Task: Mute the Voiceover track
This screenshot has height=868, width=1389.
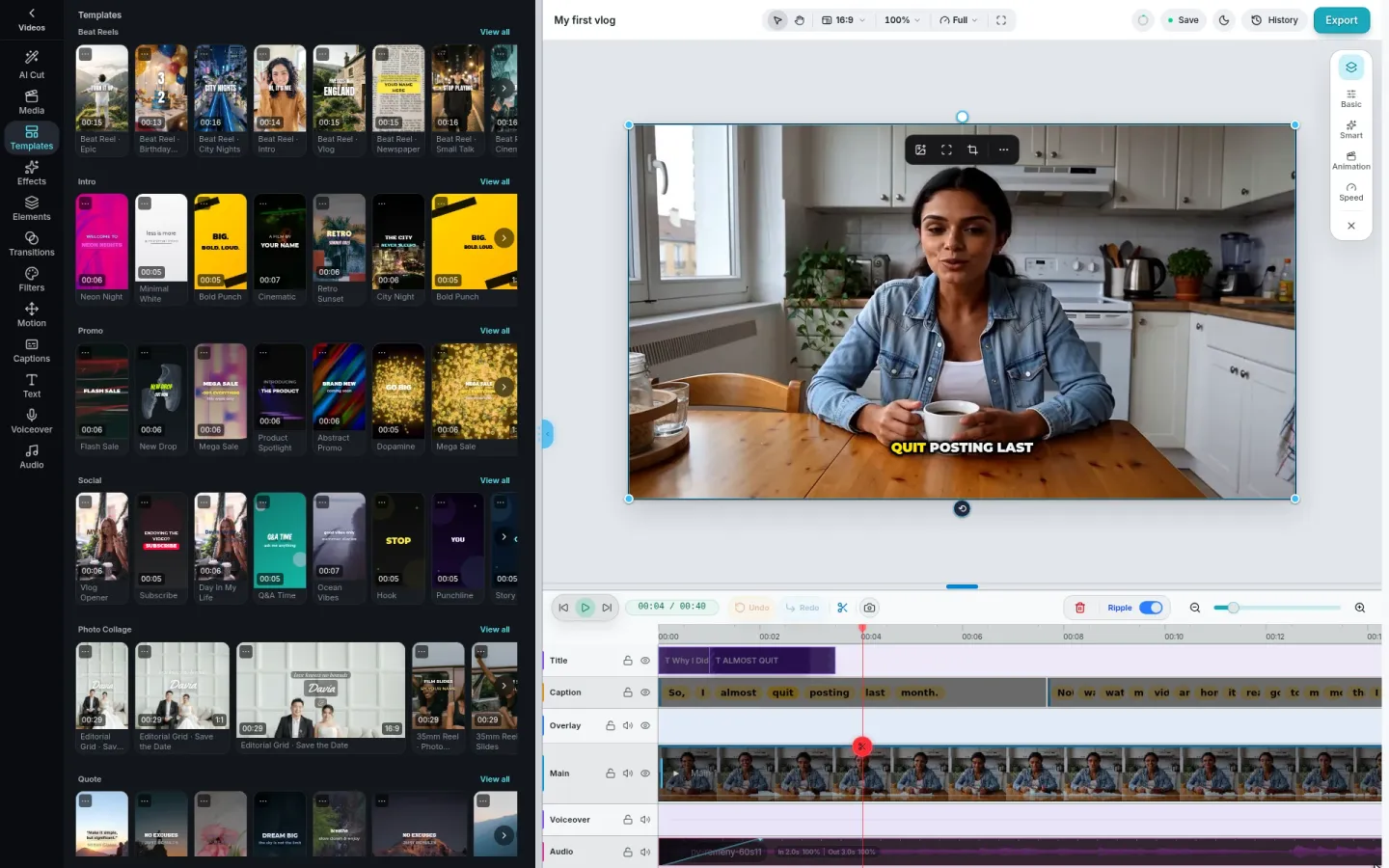Action: point(645,820)
